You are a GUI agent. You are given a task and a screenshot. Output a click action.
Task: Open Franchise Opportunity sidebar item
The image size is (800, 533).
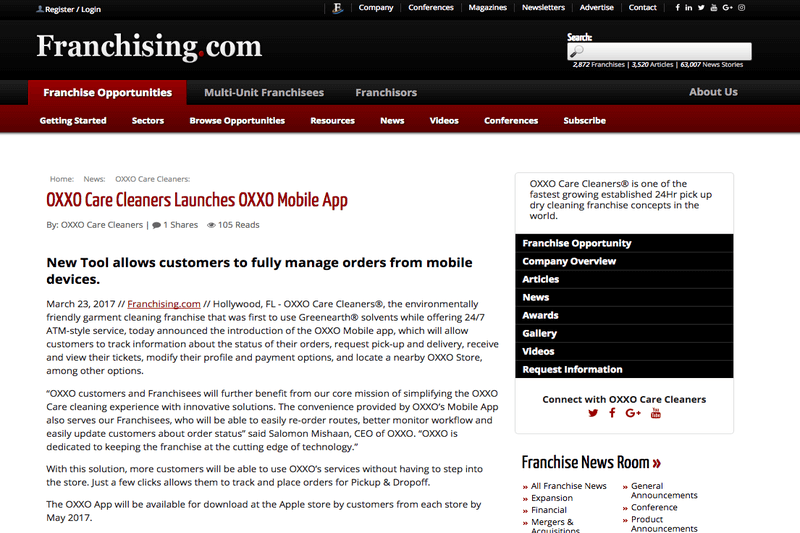tap(624, 243)
